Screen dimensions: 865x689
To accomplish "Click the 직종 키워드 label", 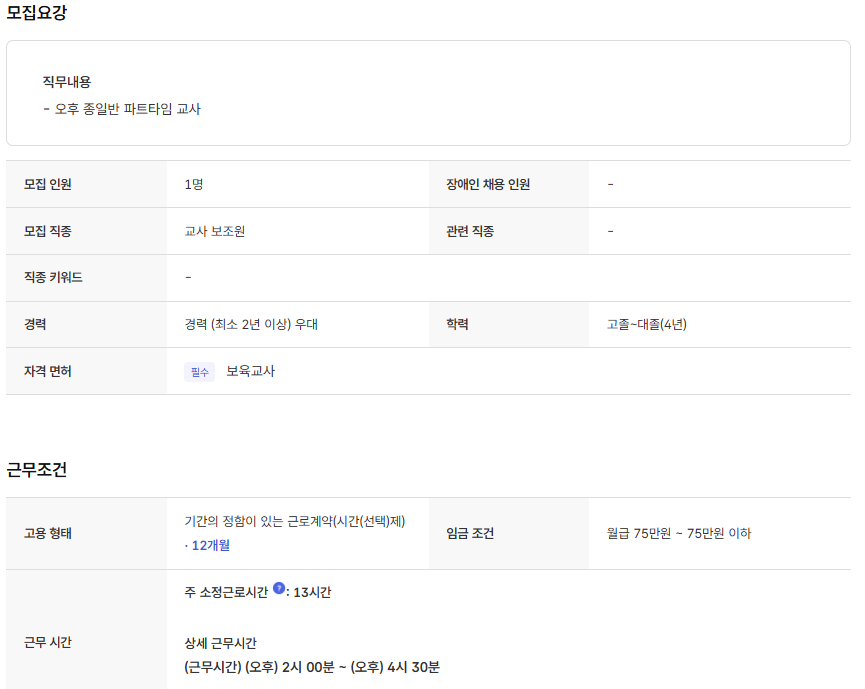I will (53, 277).
